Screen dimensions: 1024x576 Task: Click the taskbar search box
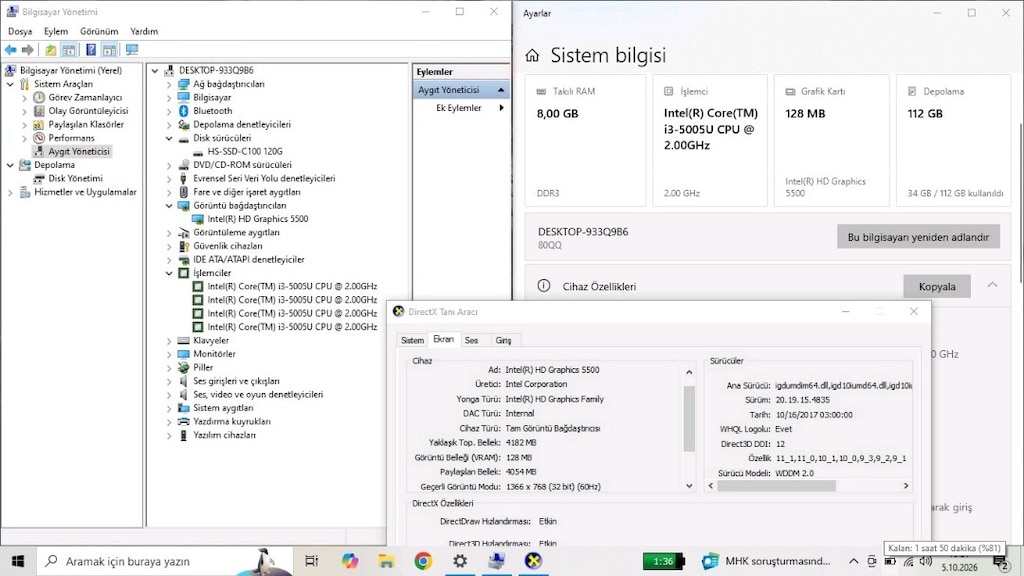click(165, 561)
